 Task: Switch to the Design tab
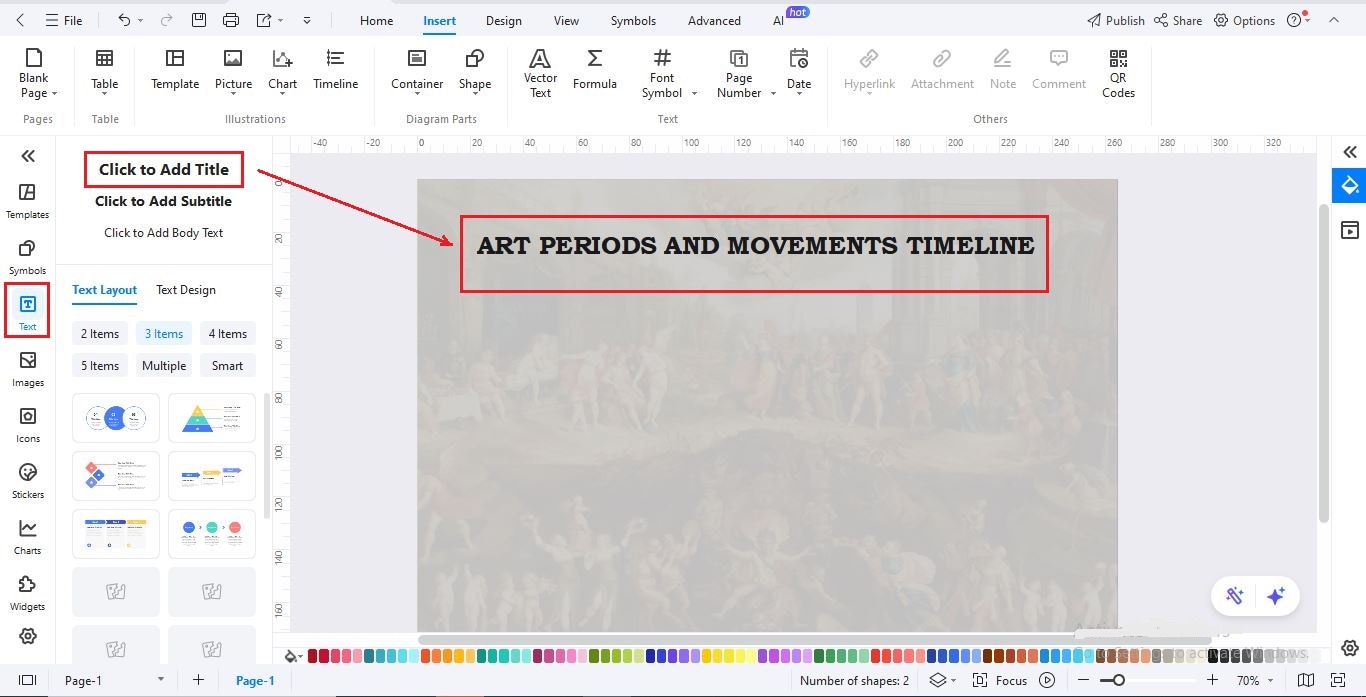pos(504,20)
